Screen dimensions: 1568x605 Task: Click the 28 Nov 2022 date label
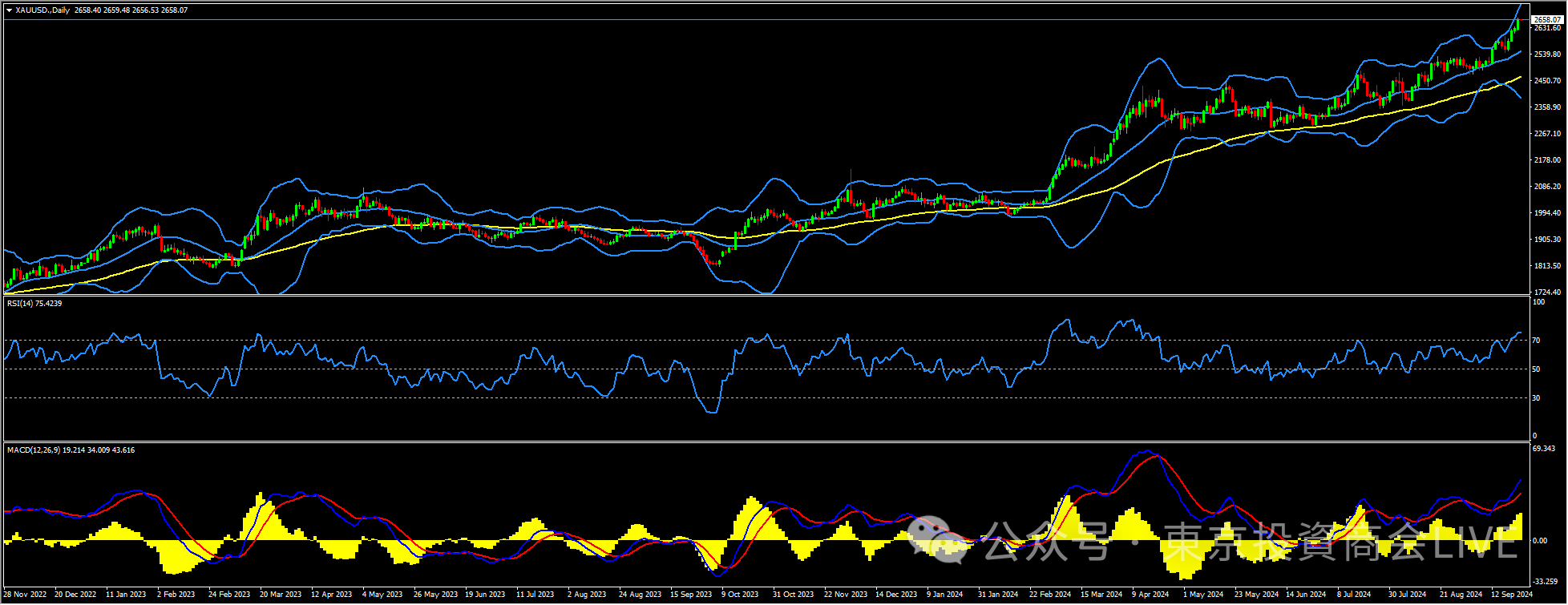click(x=24, y=595)
